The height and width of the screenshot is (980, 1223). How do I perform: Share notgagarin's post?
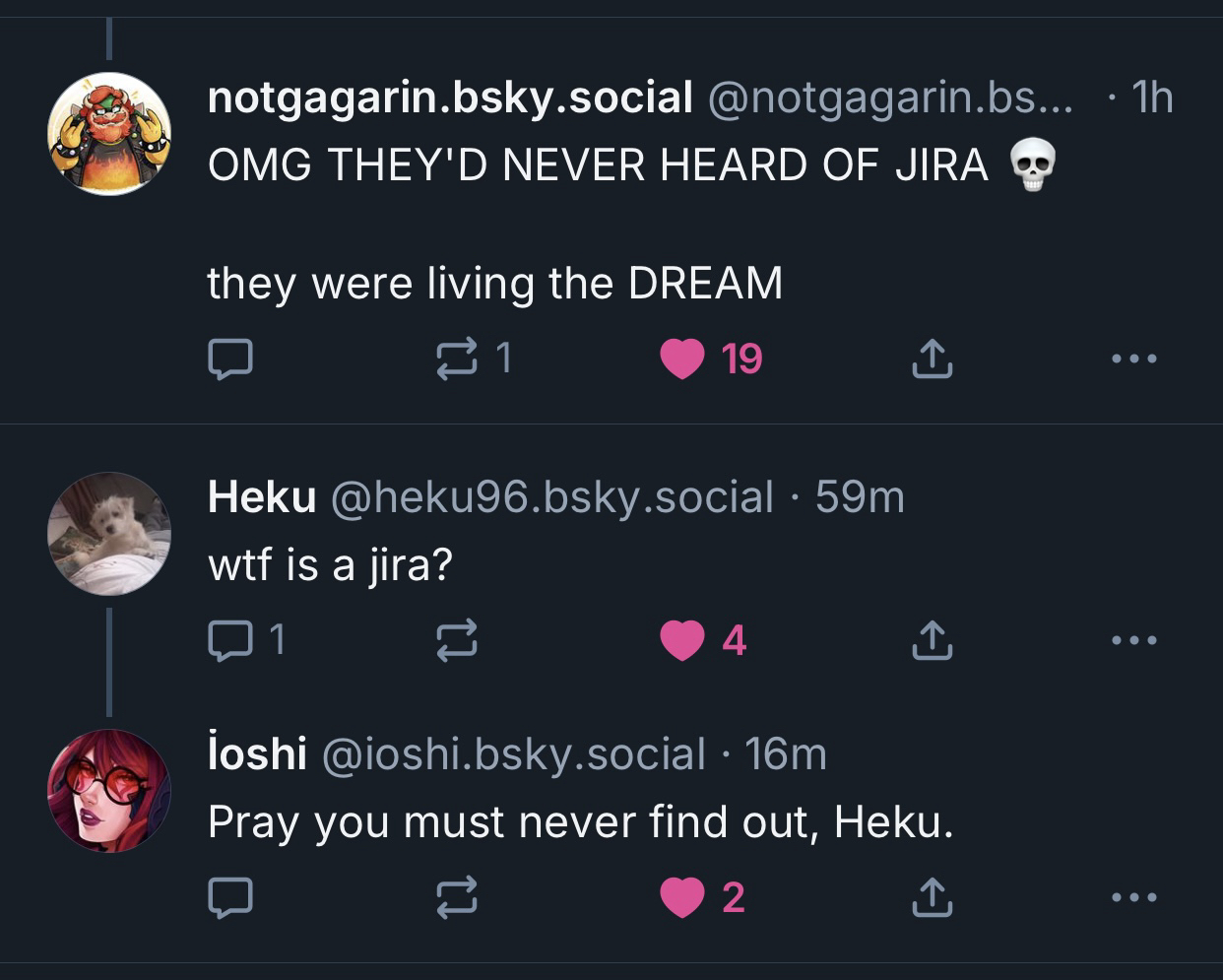tap(932, 359)
